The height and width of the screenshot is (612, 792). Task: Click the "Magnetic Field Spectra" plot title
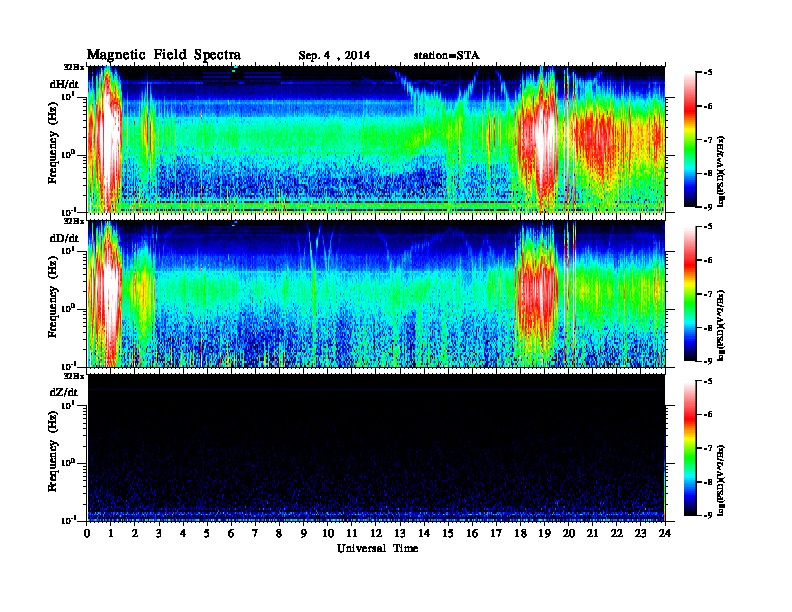[164, 55]
